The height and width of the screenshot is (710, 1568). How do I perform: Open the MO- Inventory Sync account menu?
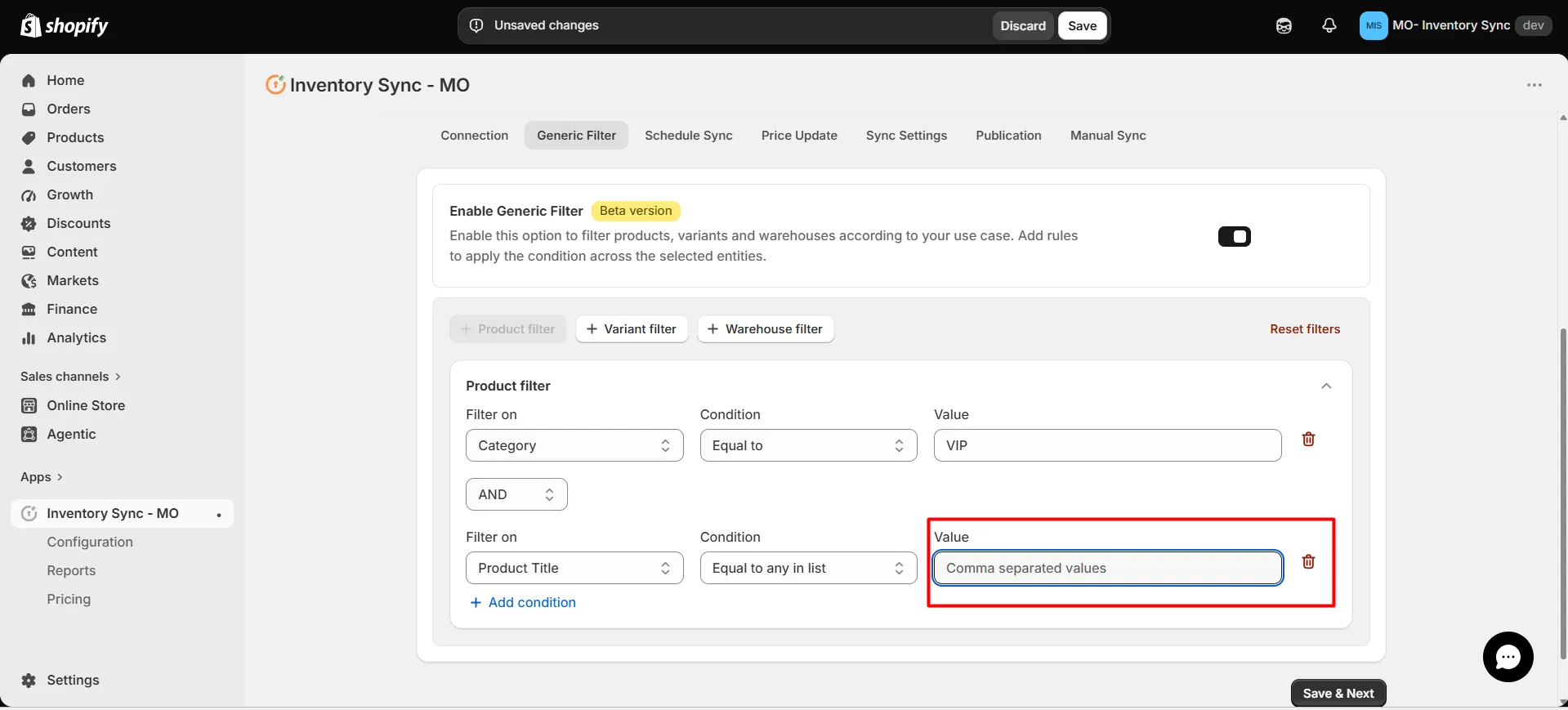pyautogui.click(x=1455, y=25)
